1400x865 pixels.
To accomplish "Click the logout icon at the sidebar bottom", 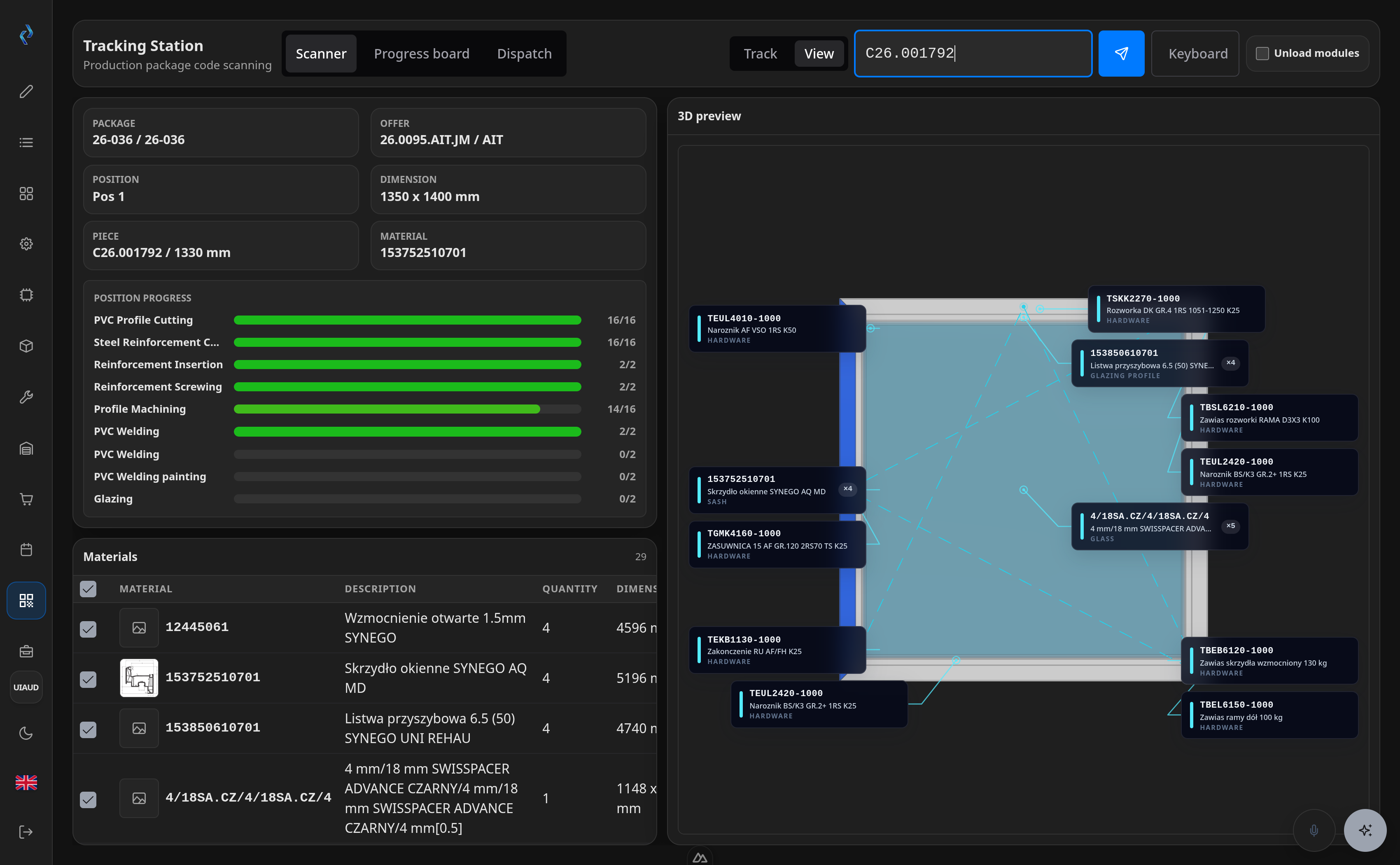I will point(26,832).
